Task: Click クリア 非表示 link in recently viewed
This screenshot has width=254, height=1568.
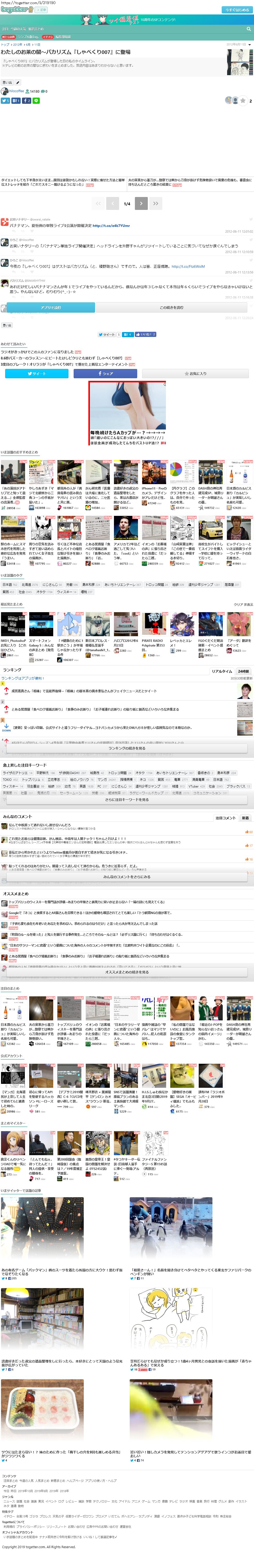Action: [x=243, y=604]
